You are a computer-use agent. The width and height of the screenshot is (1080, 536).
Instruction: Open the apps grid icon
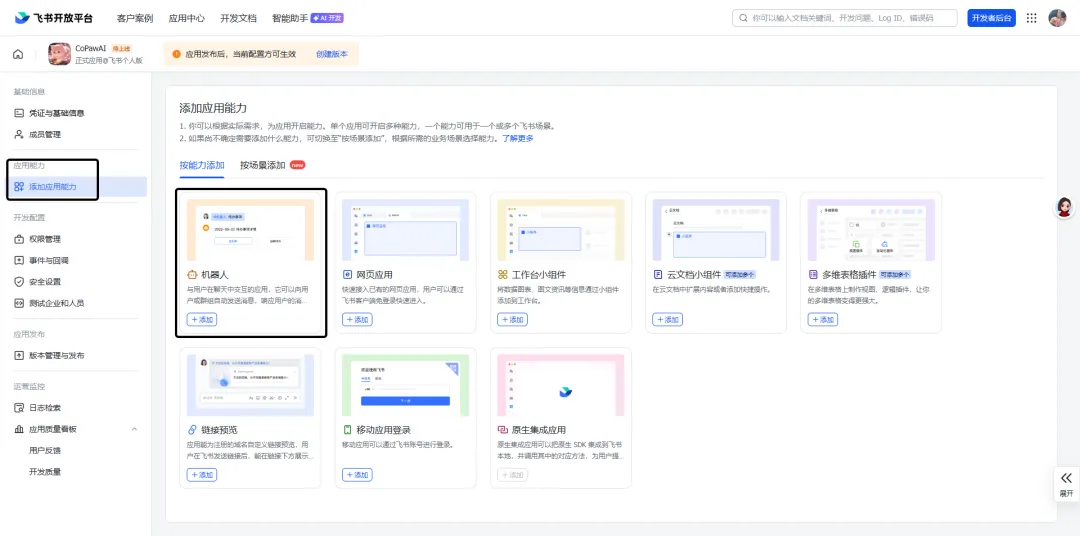[x=1031, y=18]
